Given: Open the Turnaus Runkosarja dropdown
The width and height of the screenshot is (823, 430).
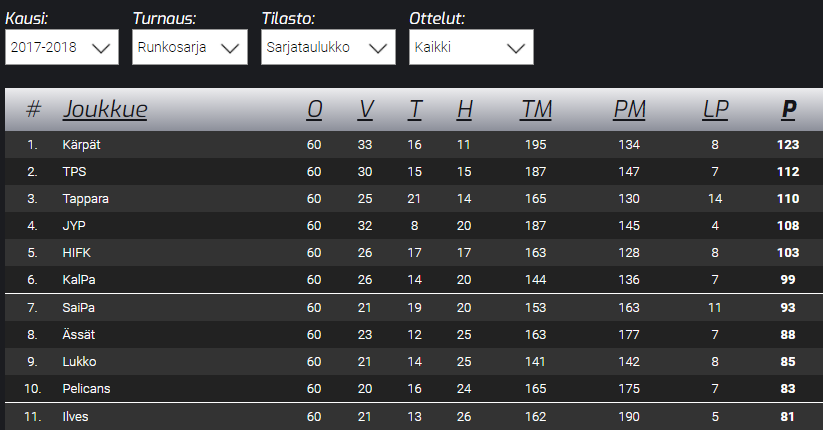Looking at the screenshot, I should 189,47.
